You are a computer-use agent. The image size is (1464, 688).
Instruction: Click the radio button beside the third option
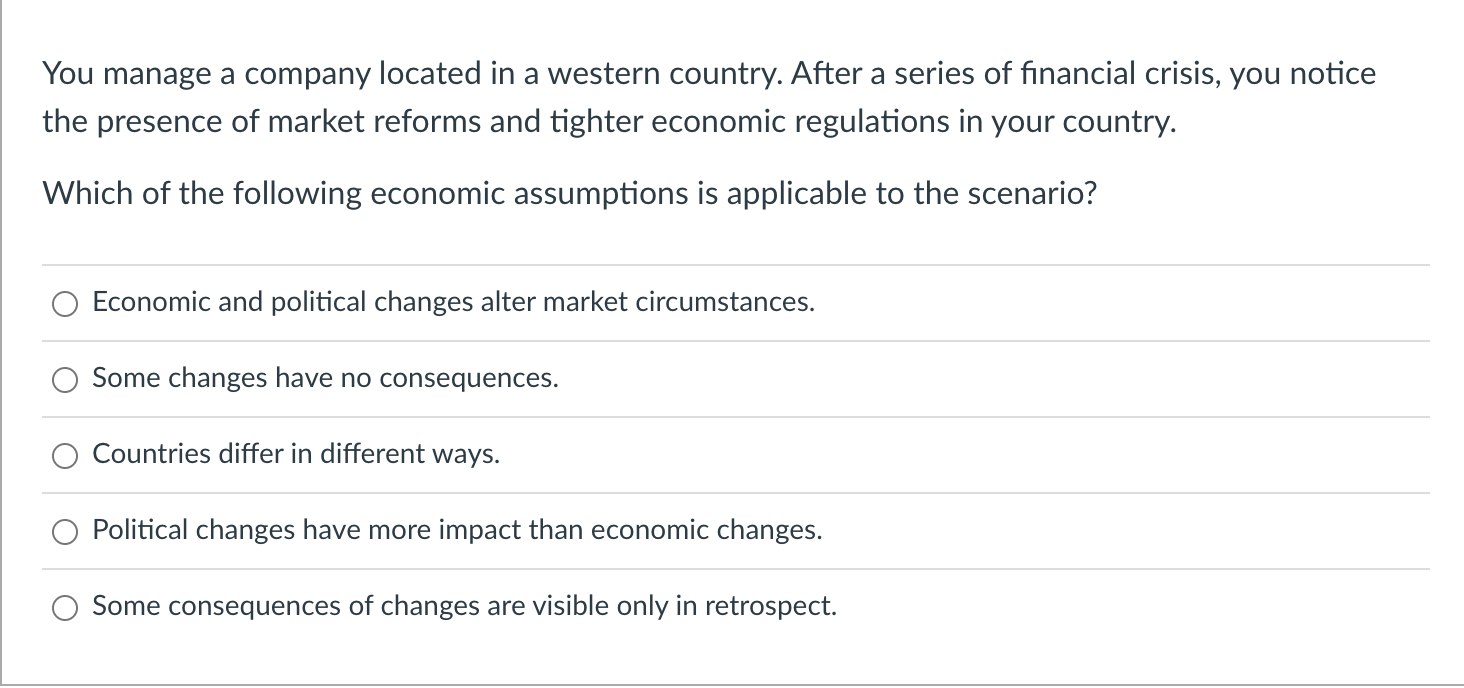[x=64, y=455]
